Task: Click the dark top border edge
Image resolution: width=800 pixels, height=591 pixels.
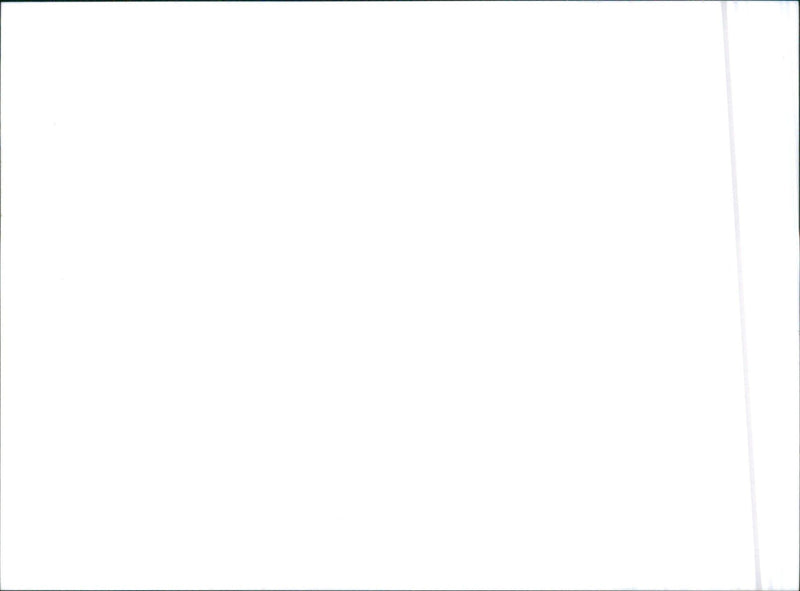Action: coord(400,1)
